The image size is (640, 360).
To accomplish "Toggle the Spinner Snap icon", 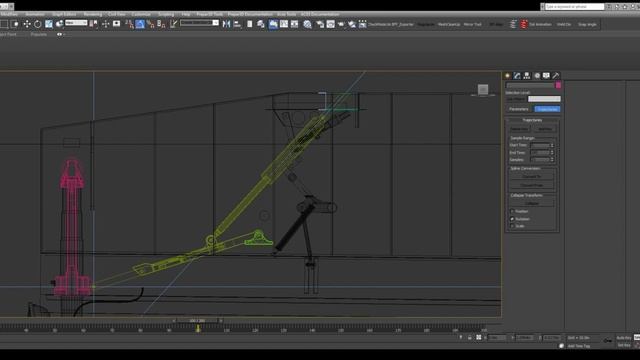I will point(161,24).
